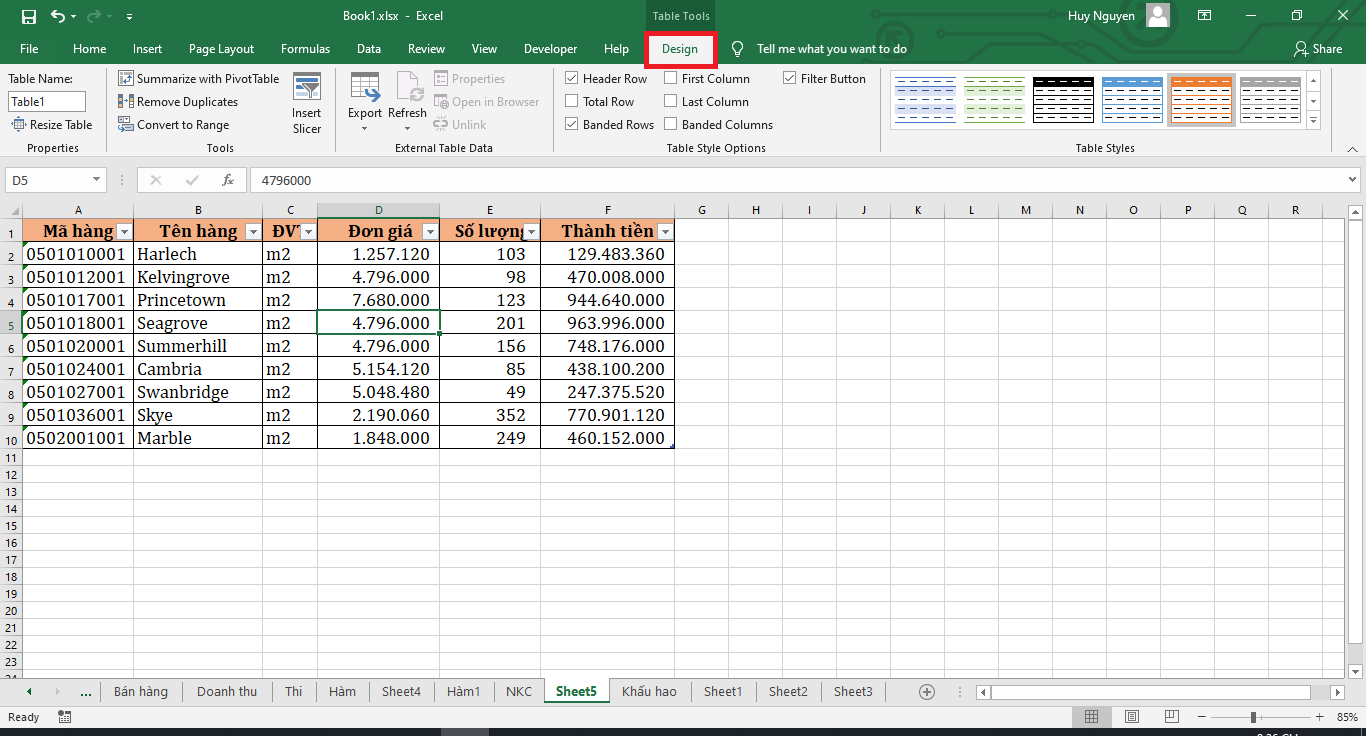
Task: Add a new sheet with plus icon
Action: click(x=927, y=692)
